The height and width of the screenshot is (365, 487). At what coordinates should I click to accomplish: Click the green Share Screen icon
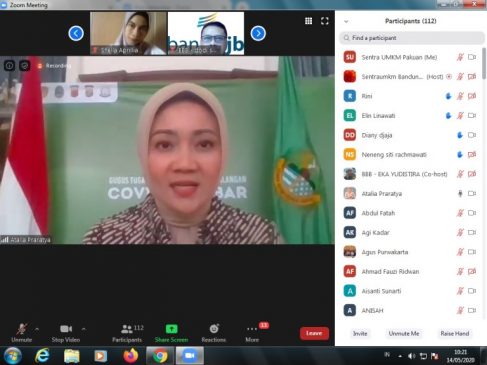pos(171,329)
